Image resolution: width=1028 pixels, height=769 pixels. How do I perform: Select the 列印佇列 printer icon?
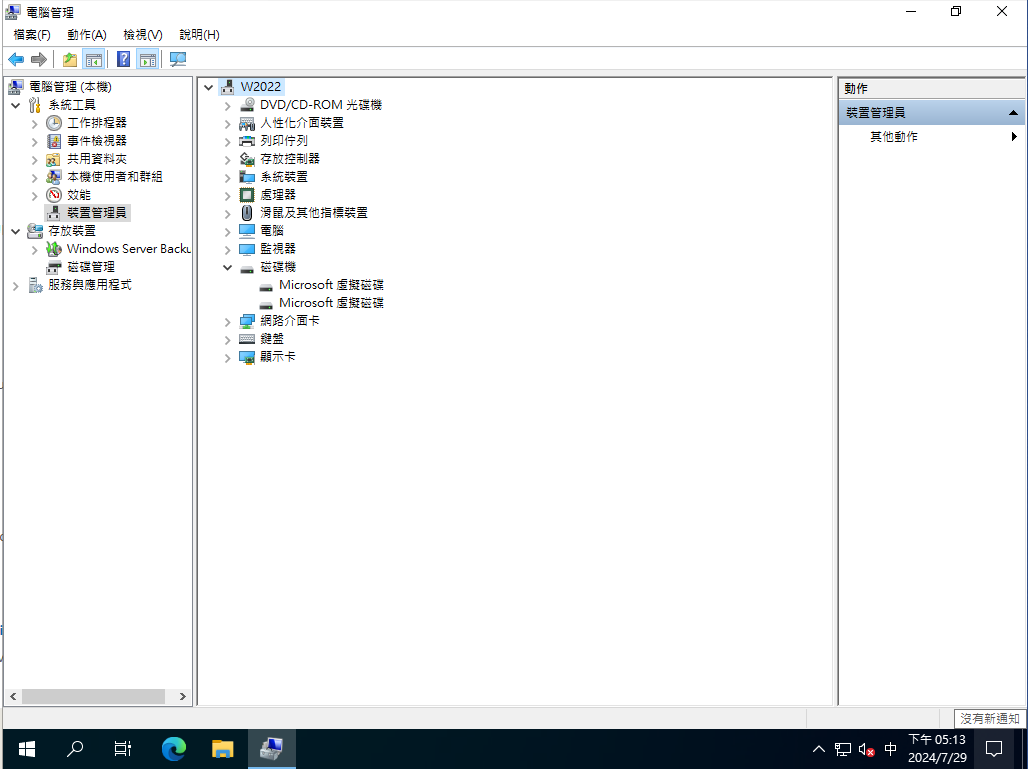click(x=247, y=141)
